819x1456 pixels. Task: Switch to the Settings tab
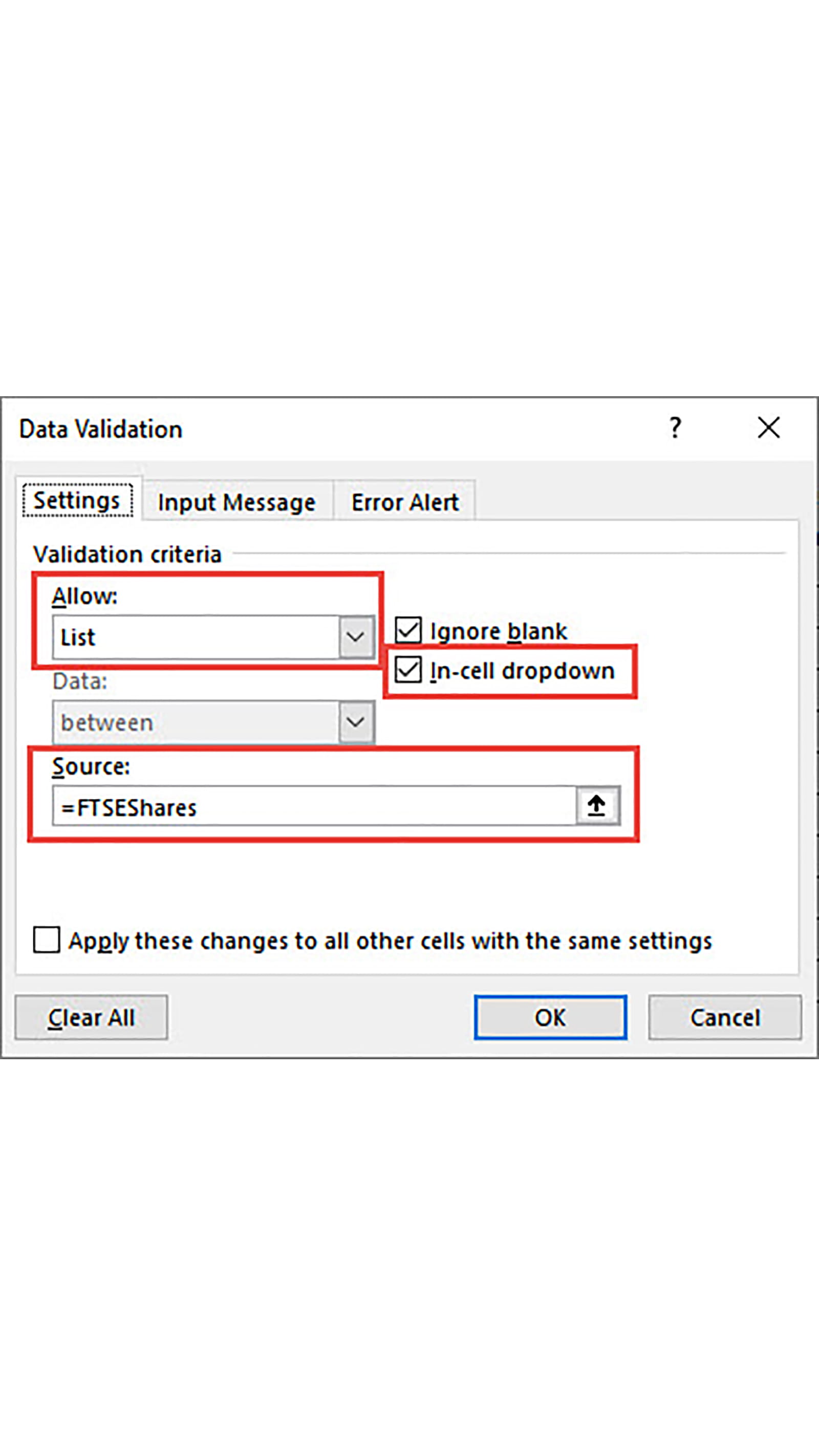click(x=77, y=501)
